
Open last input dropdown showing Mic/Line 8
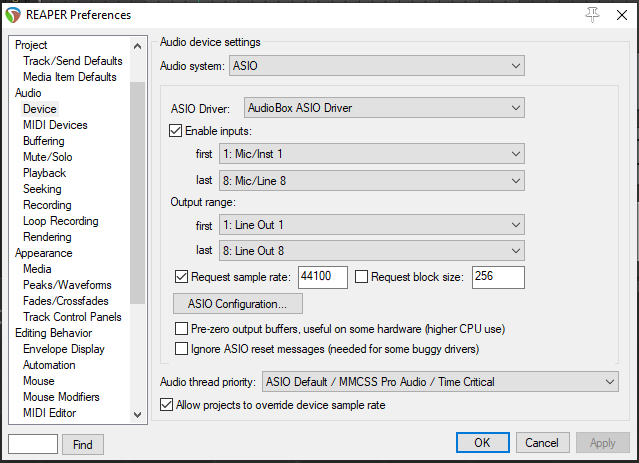tap(372, 181)
